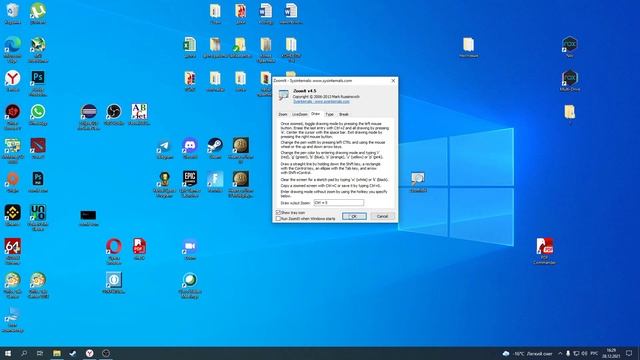Select the Recycle Bin desktop icon
This screenshot has height=360, width=640.
(x=13, y=14)
